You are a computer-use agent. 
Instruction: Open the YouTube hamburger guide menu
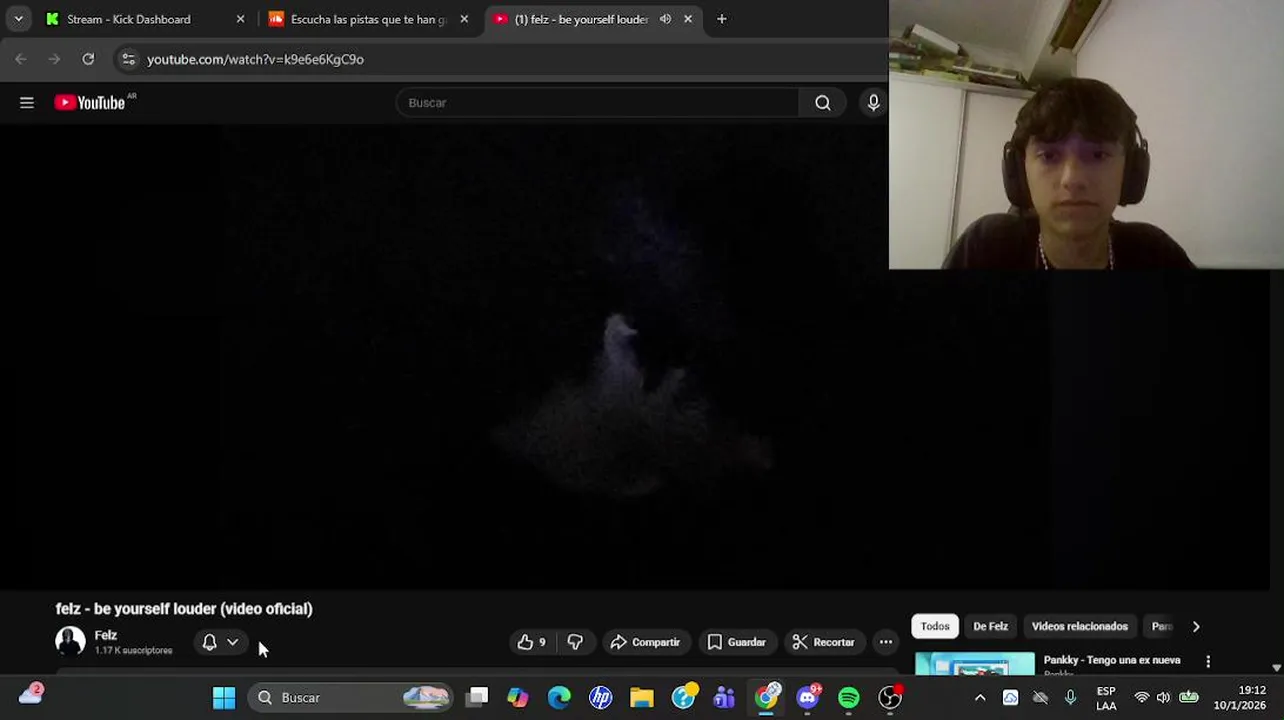27,102
